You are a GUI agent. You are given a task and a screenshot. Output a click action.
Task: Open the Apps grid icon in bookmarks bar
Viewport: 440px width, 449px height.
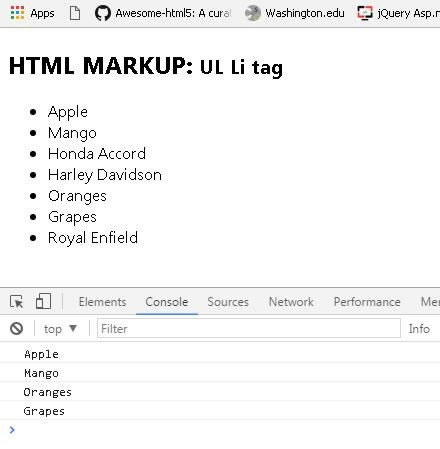click(17, 13)
